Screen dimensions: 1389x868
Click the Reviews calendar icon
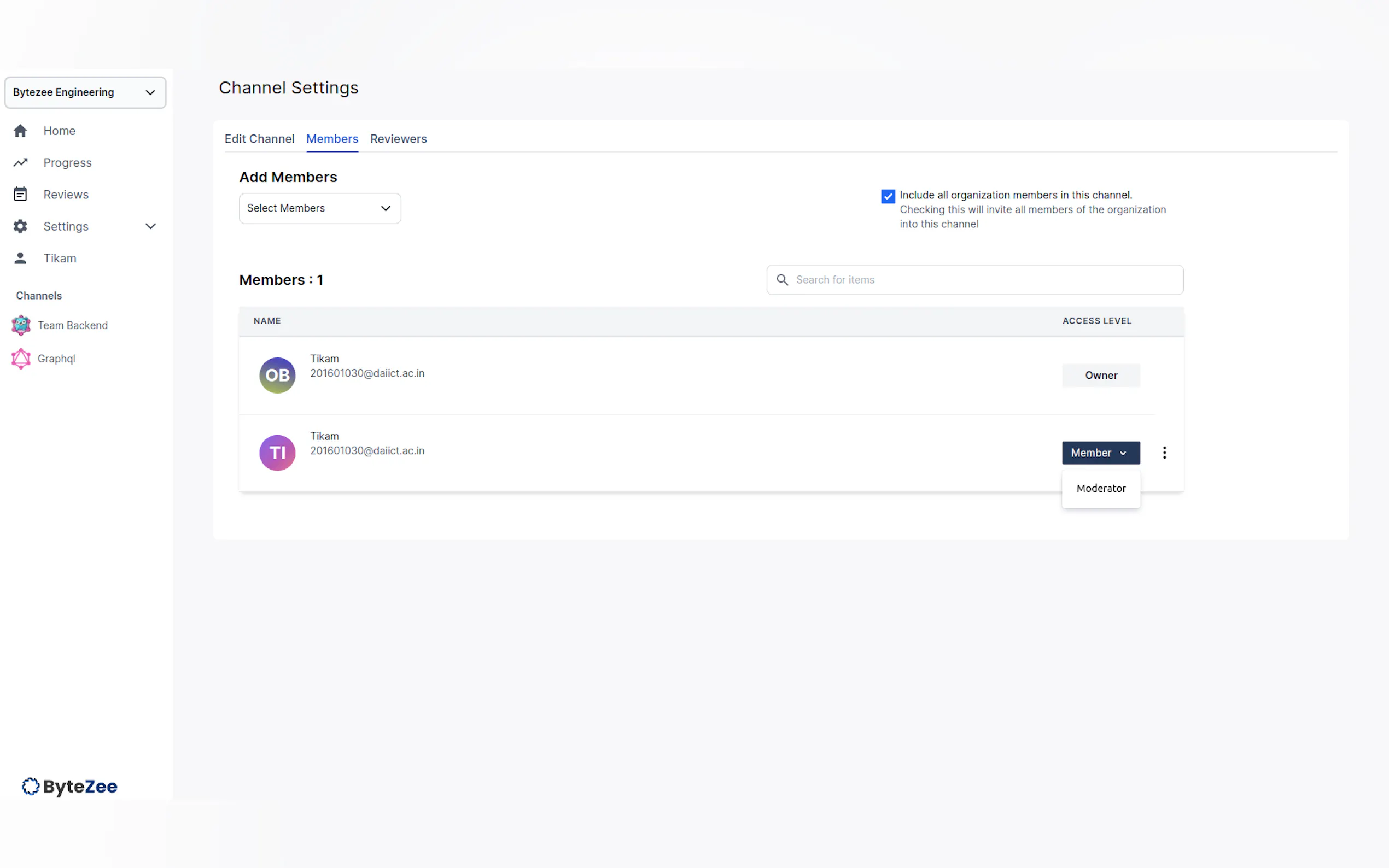[20, 195]
